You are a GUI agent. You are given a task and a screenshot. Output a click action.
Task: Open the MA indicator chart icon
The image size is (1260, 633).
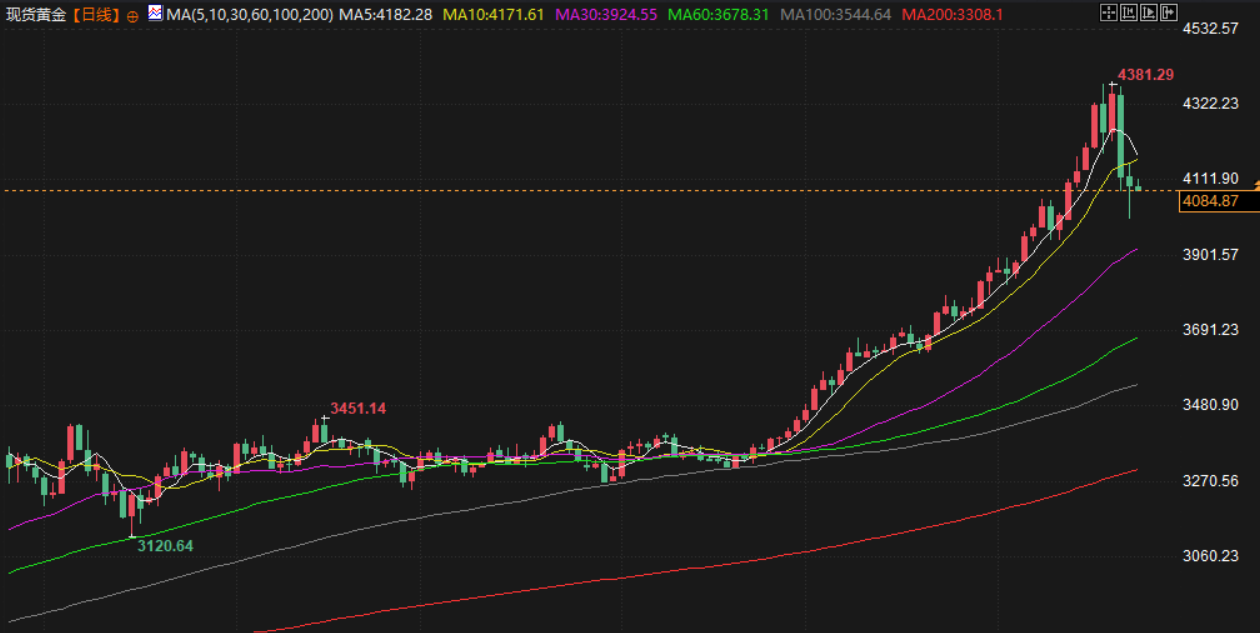click(x=155, y=13)
